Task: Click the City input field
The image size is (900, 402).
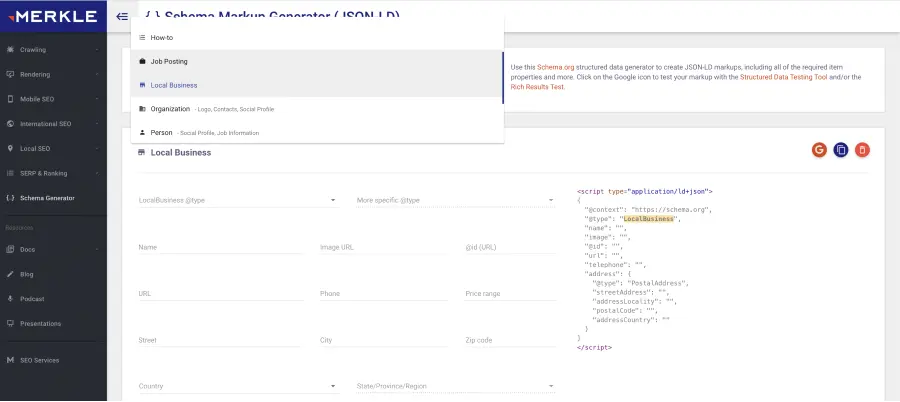Action: pyautogui.click(x=383, y=340)
